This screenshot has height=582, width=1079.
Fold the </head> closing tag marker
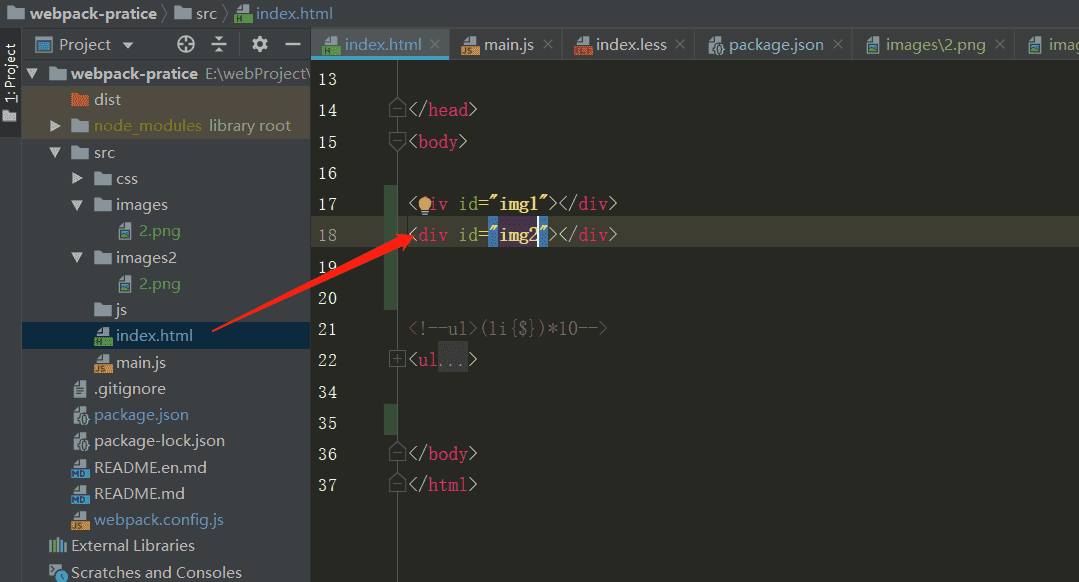tap(397, 109)
